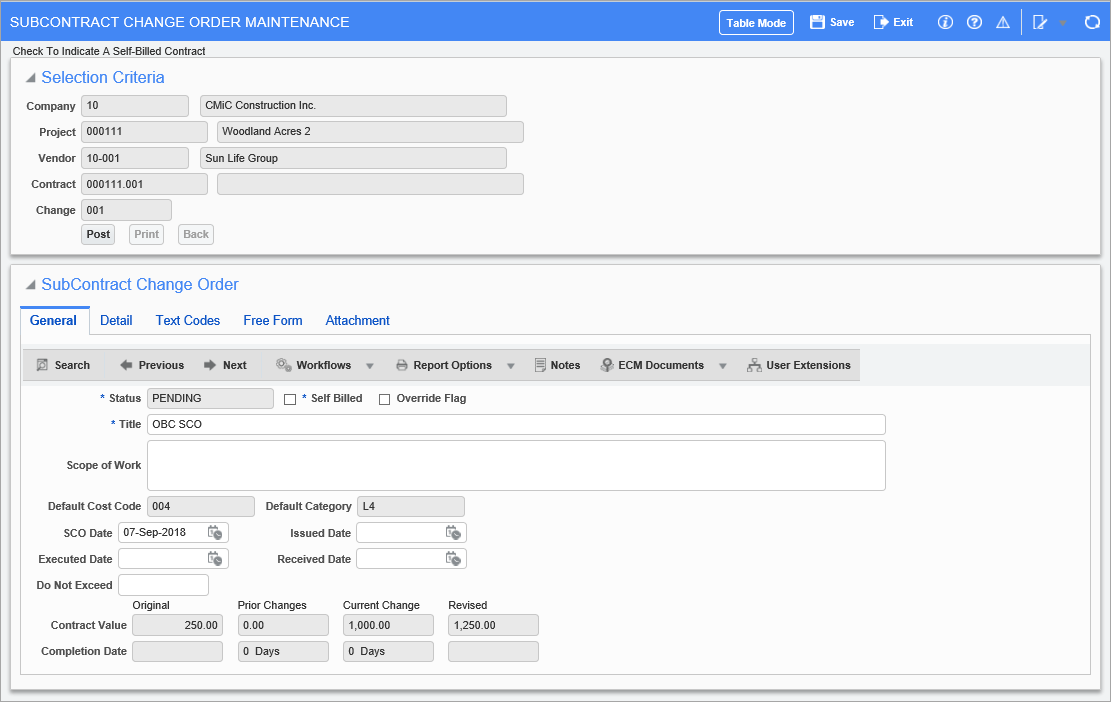
Task: Click the Exit label in header
Action: tap(903, 22)
